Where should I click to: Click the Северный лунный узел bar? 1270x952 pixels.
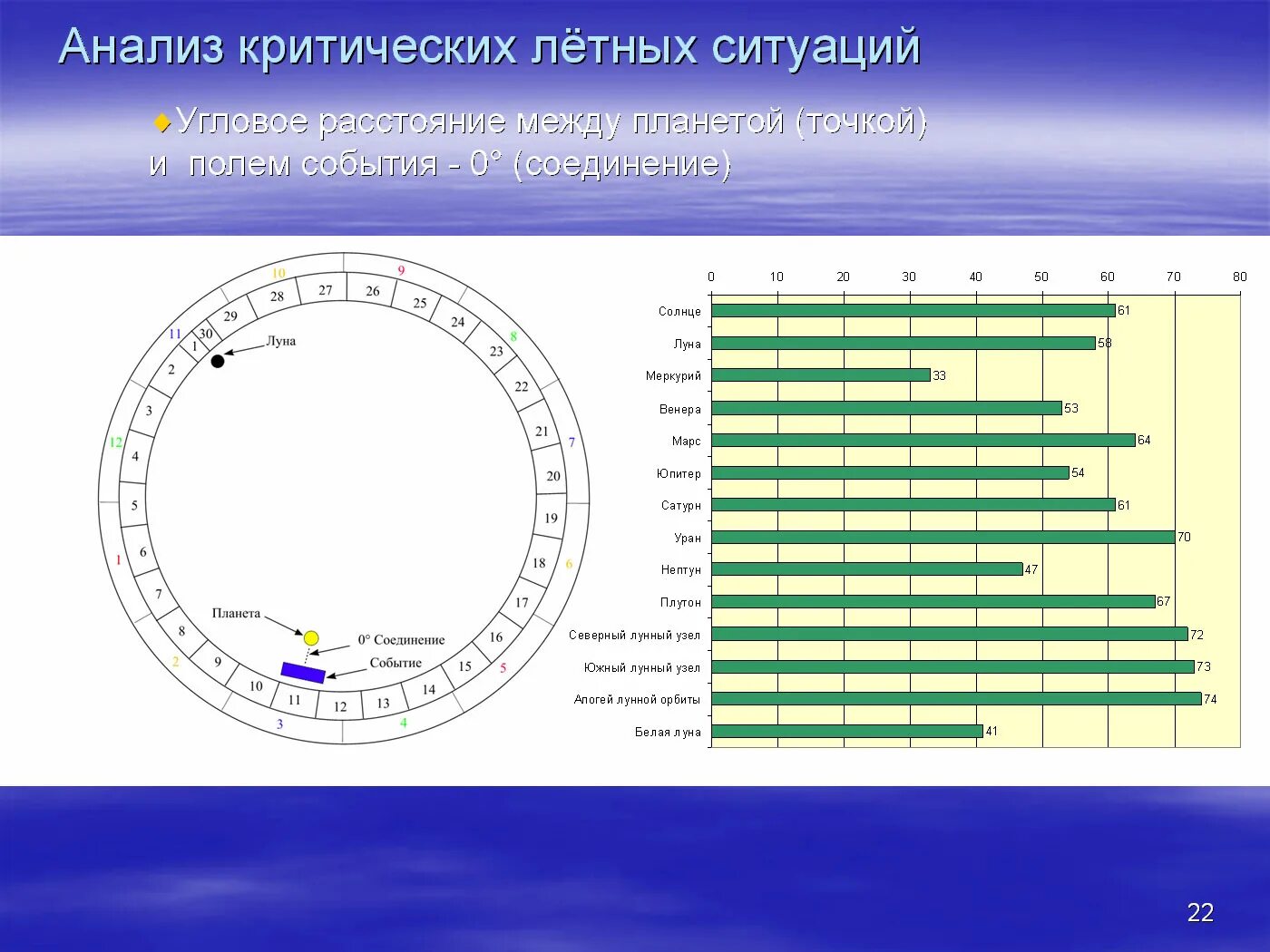coord(950,635)
